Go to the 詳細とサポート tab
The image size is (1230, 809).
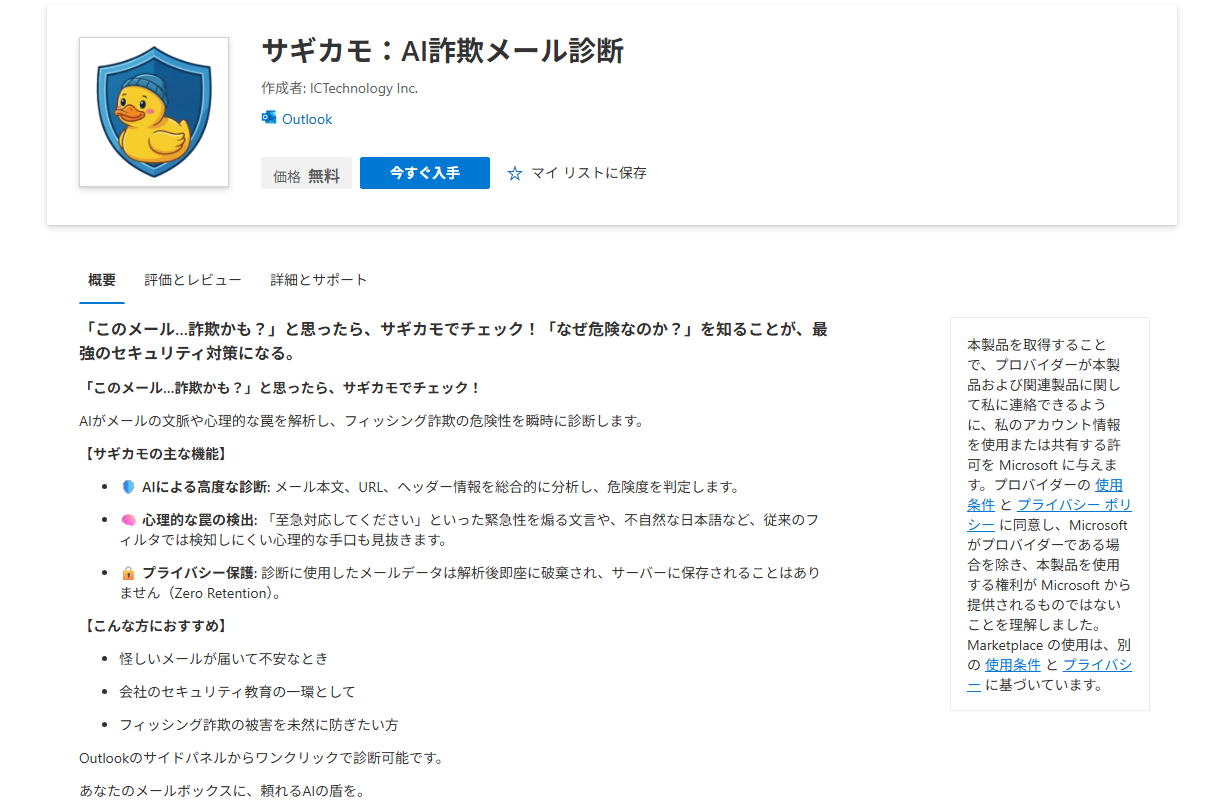319,280
